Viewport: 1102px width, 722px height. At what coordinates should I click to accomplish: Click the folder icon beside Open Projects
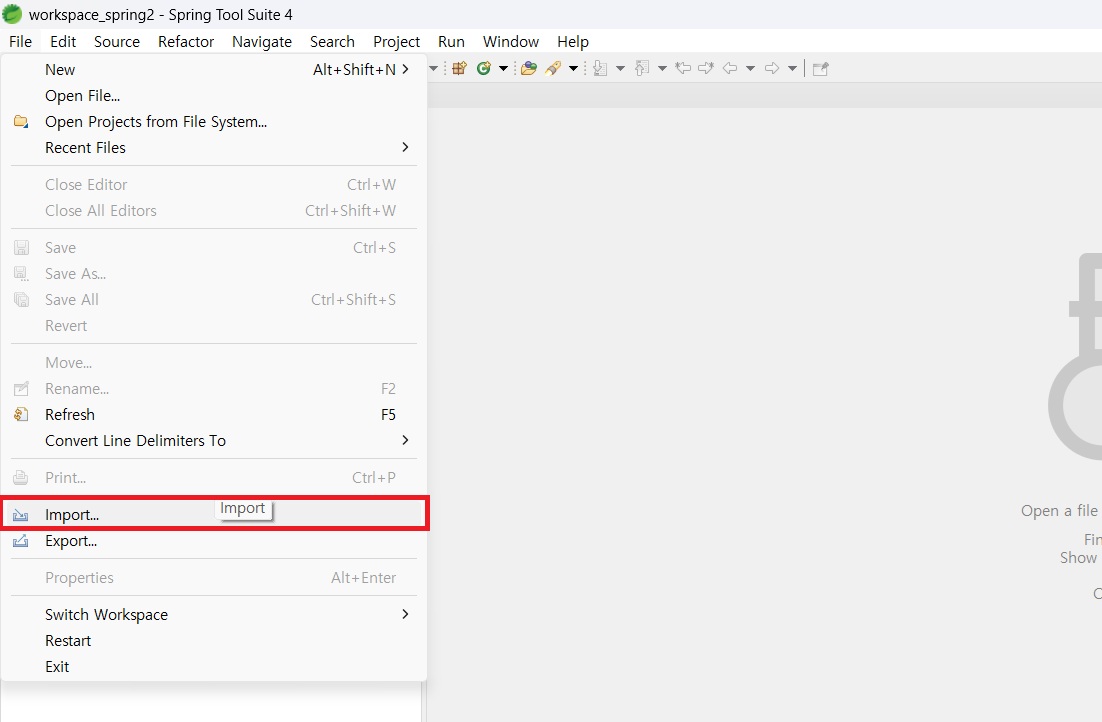coord(21,122)
